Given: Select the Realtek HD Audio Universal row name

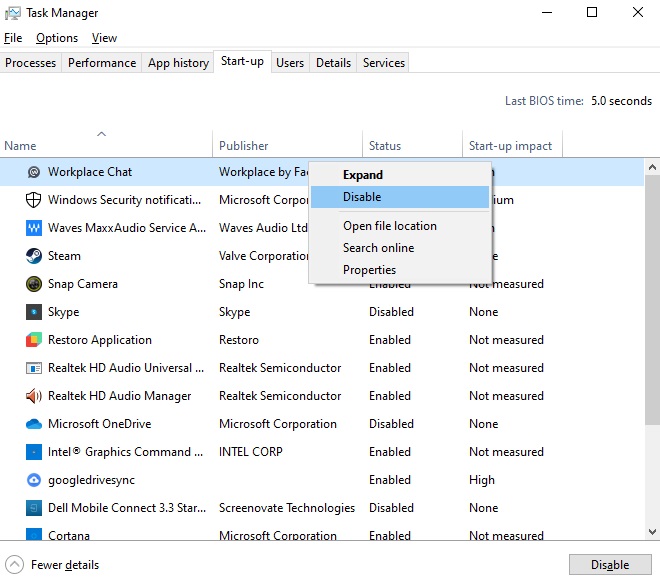Looking at the screenshot, I should (x=126, y=368).
